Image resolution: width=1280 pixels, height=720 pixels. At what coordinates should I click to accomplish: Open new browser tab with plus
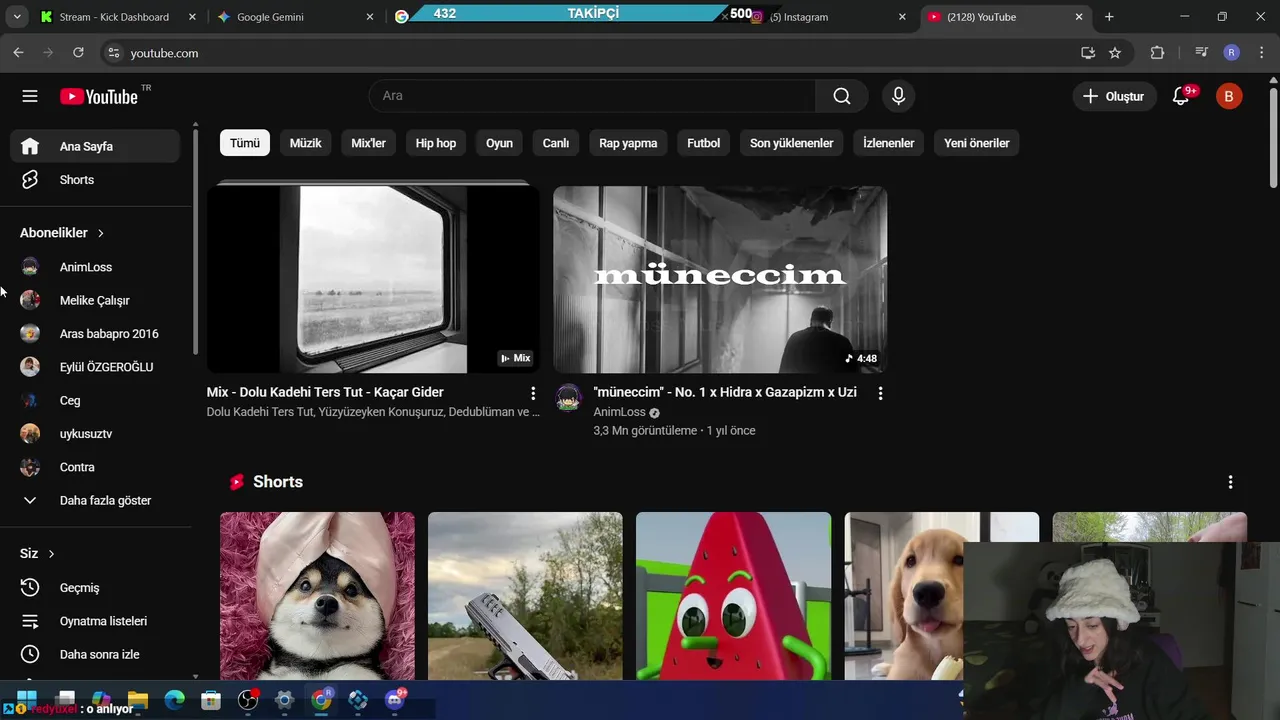pos(1109,17)
